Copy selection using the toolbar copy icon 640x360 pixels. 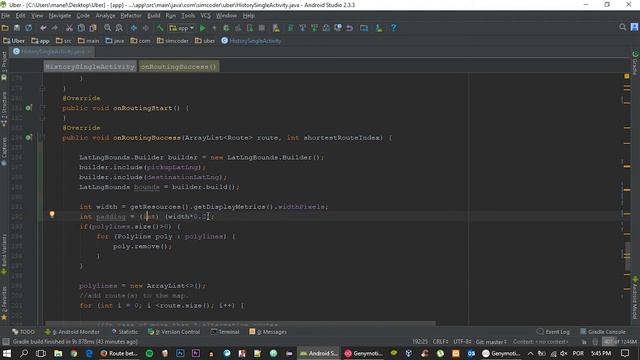pos(81,28)
